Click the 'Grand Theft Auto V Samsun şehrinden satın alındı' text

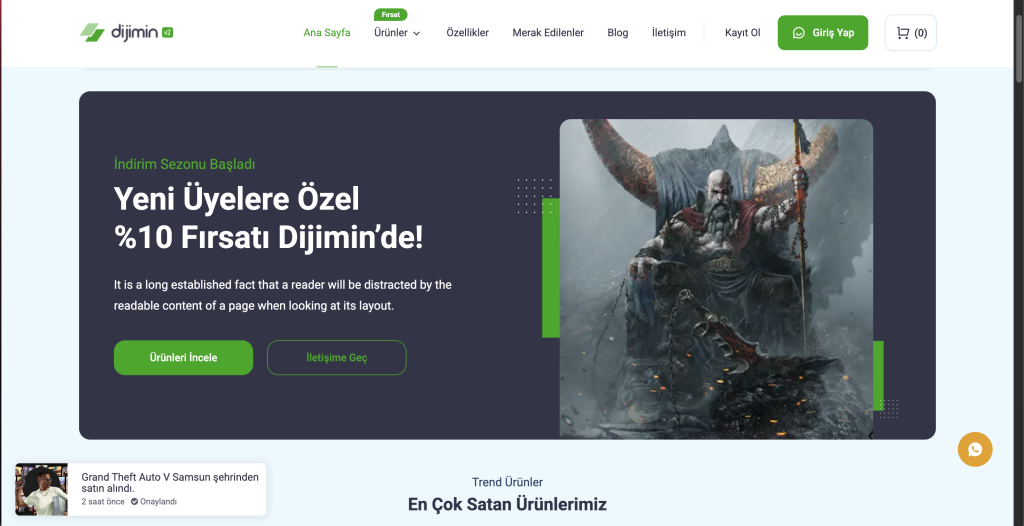pos(170,483)
